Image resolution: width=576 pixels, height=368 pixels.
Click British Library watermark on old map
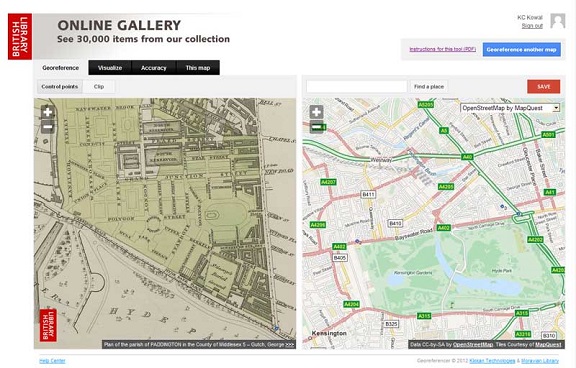point(48,325)
